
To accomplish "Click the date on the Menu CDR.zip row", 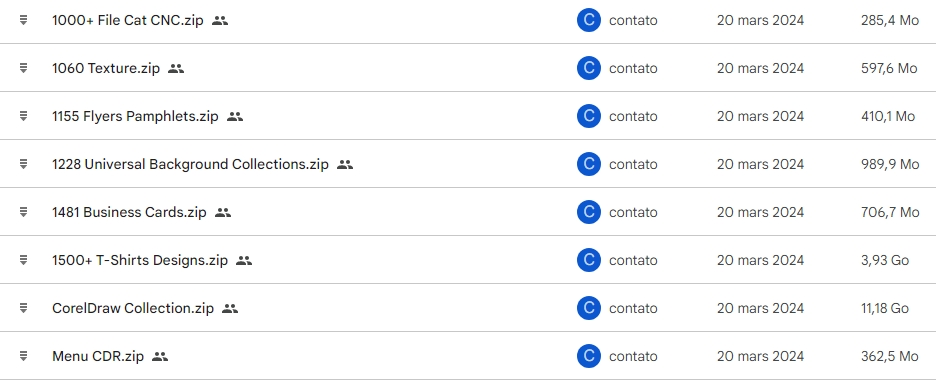I will (x=760, y=357).
